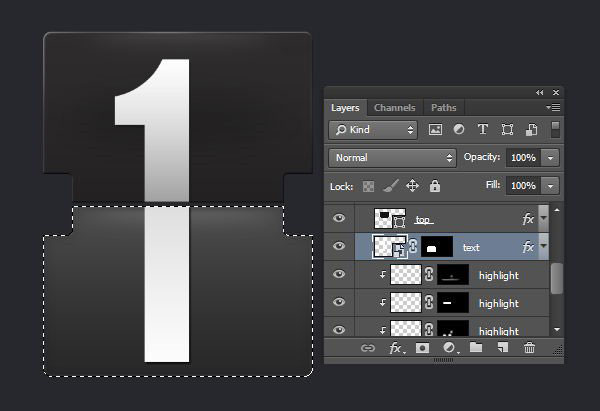The width and height of the screenshot is (600, 411).
Task: Filter layers by shape icon
Action: 507,130
